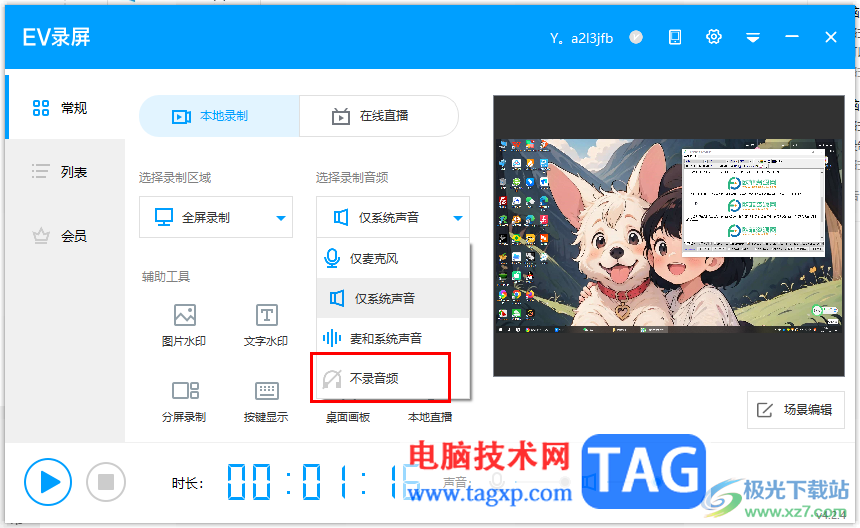Minimize the EV录屏 window
This screenshot has height=528, width=860.
[791, 37]
